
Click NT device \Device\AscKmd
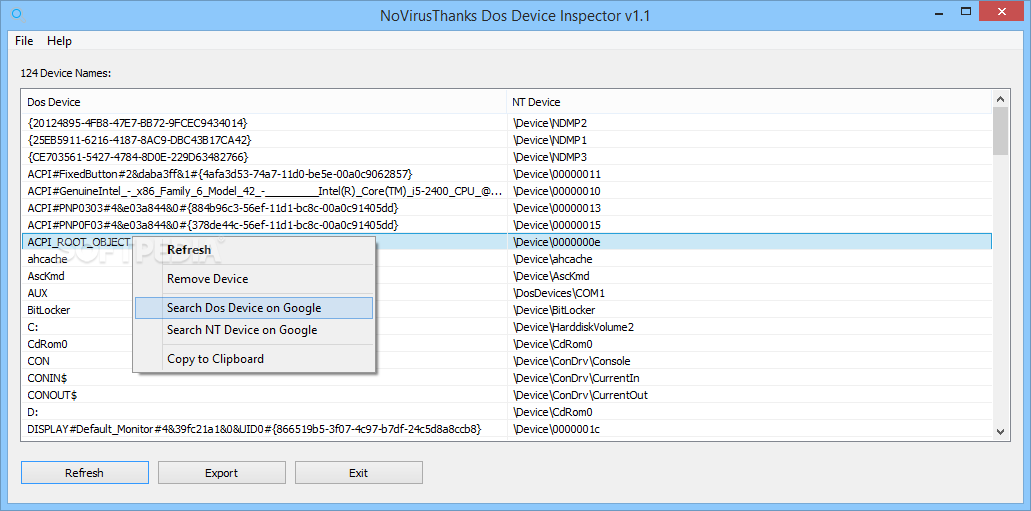[x=551, y=276]
